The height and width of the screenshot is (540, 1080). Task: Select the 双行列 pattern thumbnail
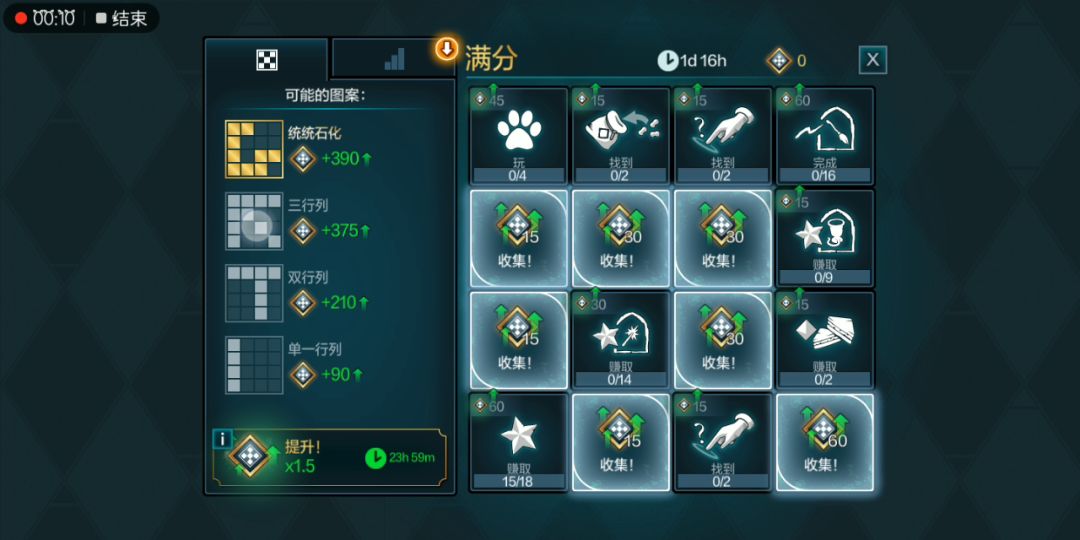tap(254, 293)
